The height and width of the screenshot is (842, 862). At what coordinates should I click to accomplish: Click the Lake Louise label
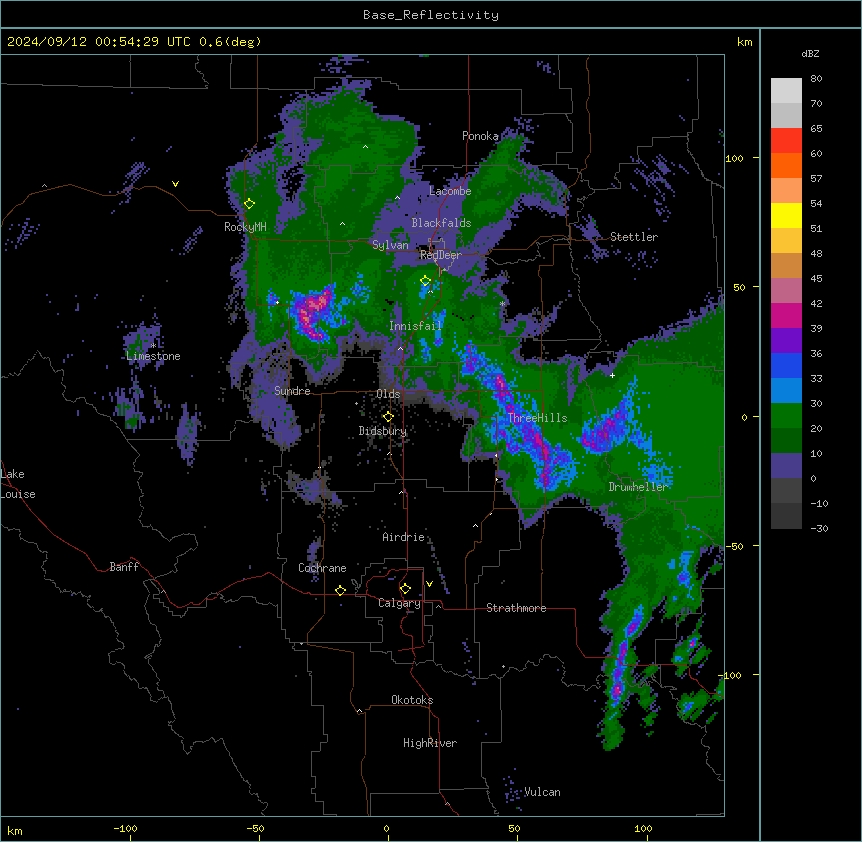[18, 484]
